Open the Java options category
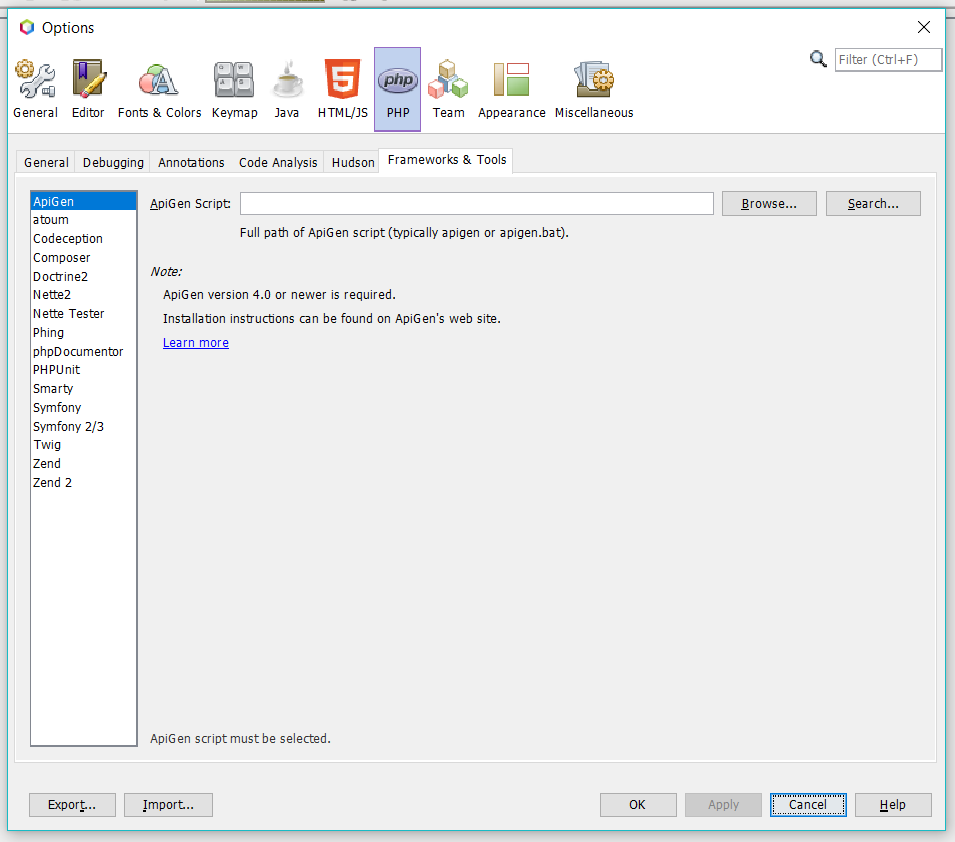Screen dimensions: 955x842 click(287, 89)
